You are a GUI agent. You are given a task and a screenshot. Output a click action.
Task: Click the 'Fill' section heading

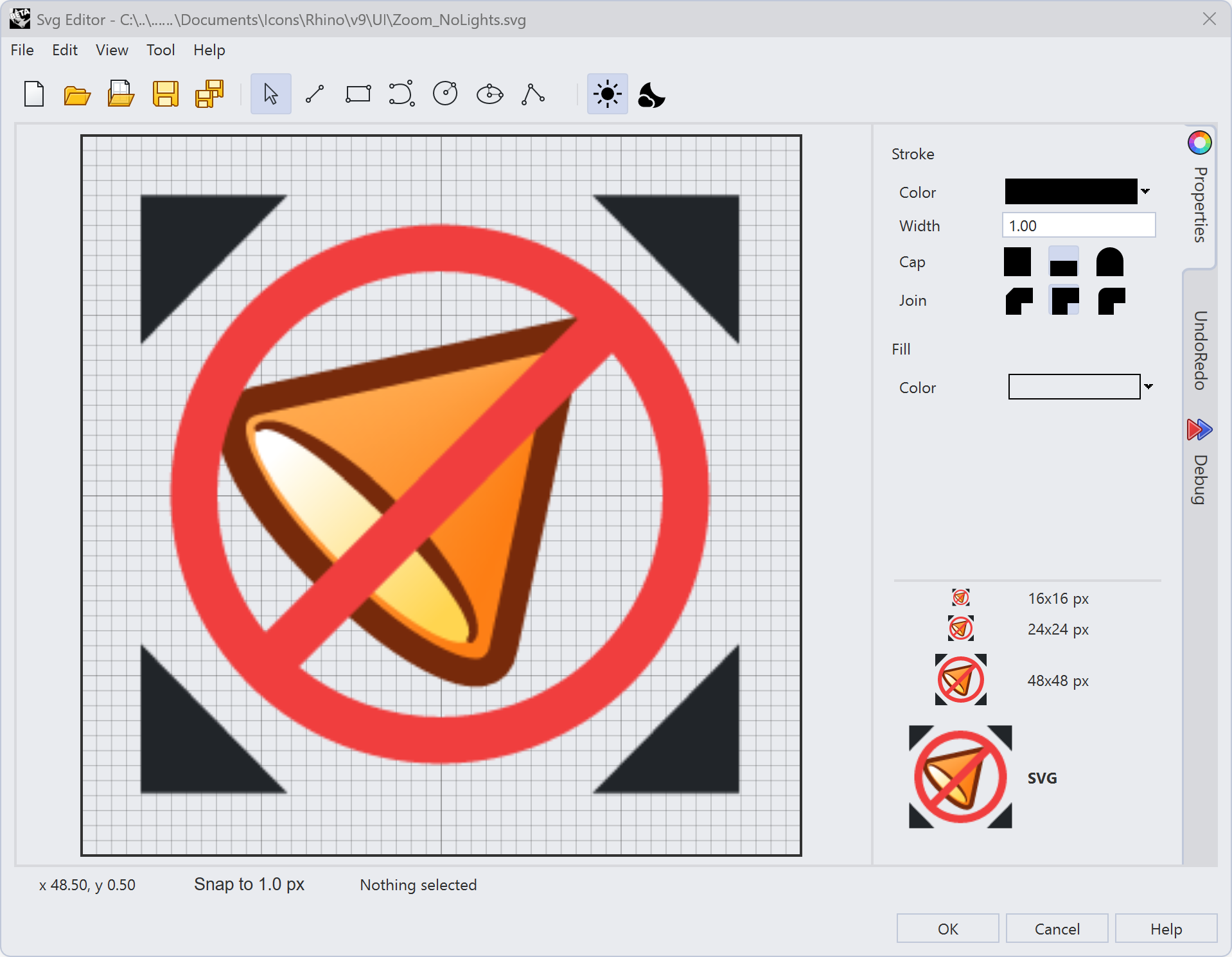click(x=901, y=349)
